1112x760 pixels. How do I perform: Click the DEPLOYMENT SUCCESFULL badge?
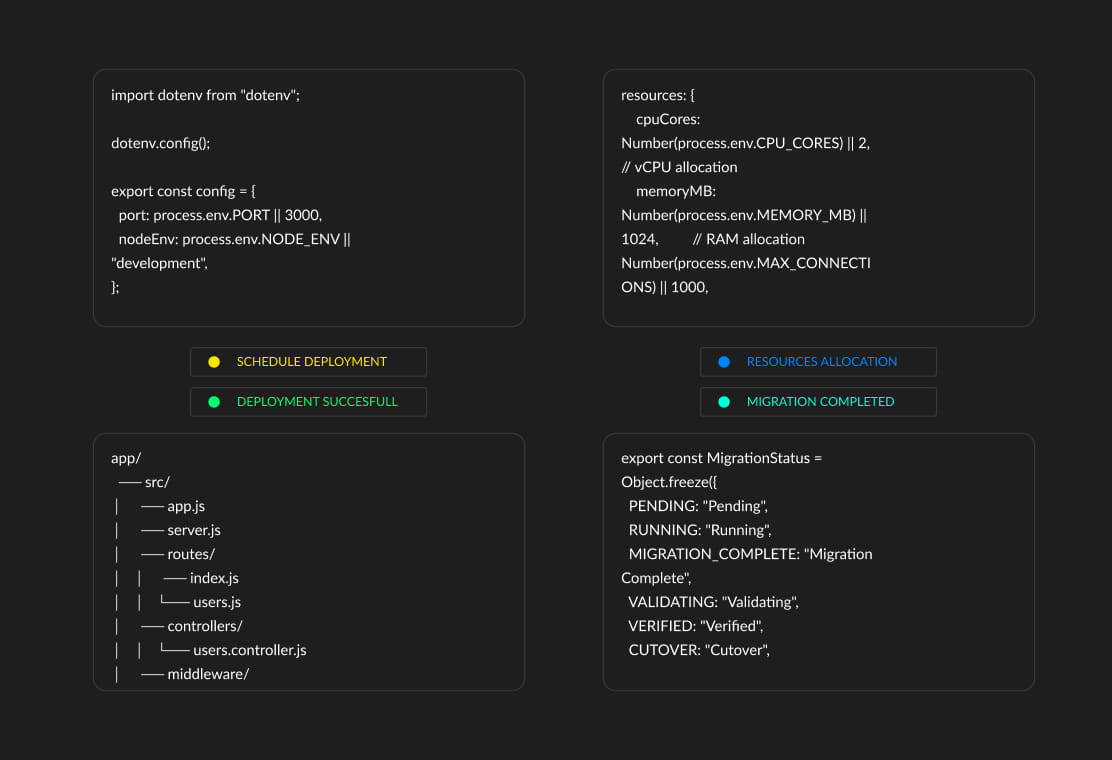tap(308, 402)
